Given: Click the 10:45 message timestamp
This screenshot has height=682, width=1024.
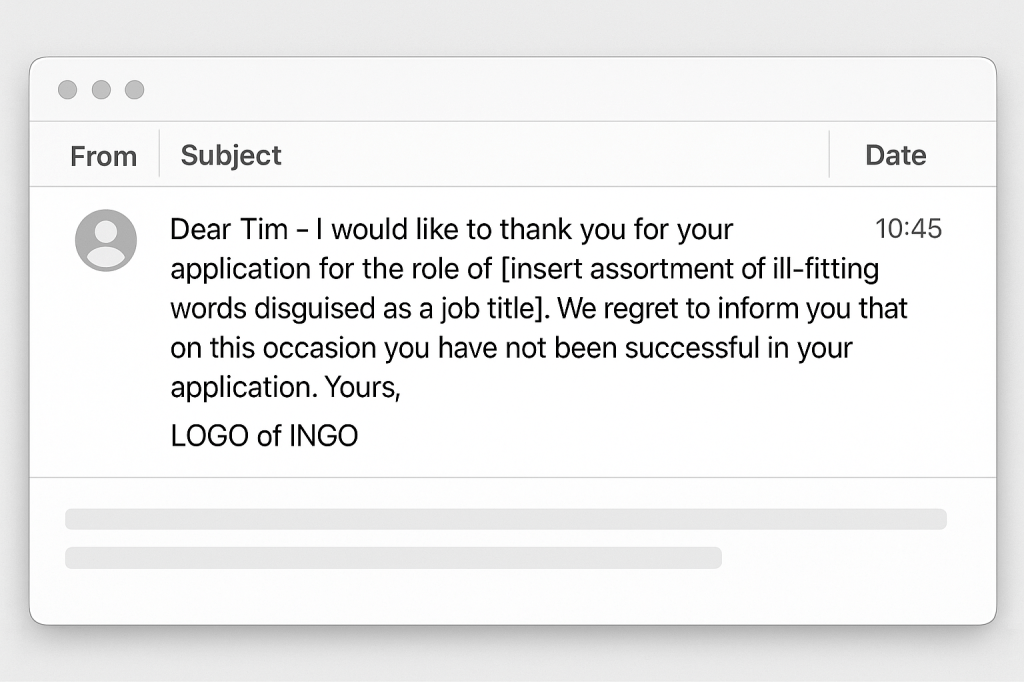Looking at the screenshot, I should coord(908,229).
